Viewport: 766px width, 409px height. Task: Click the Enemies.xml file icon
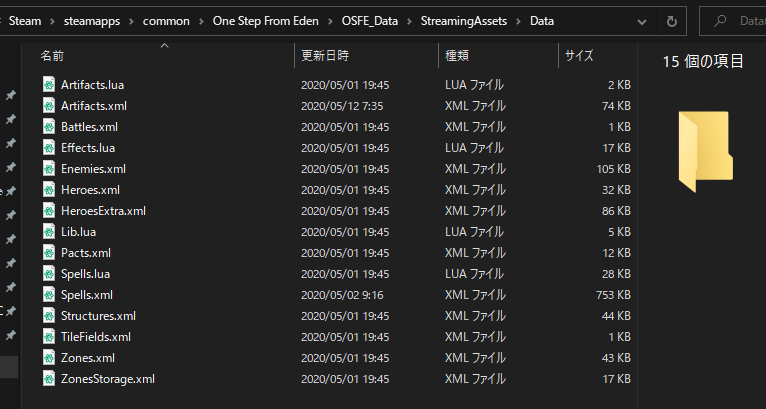point(49,169)
